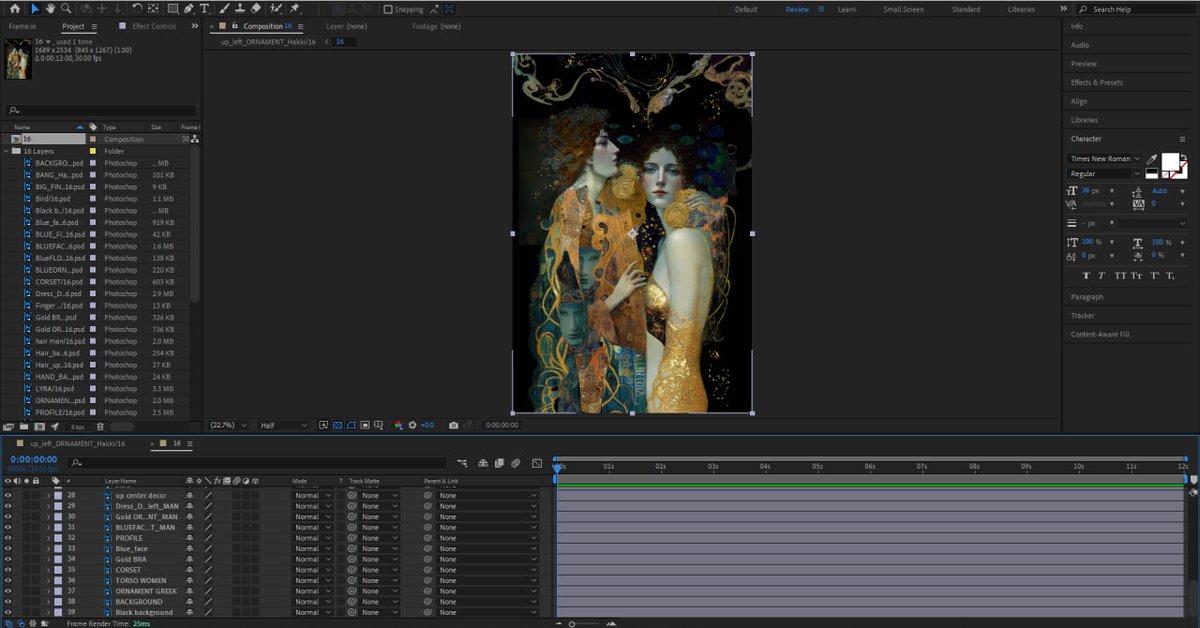Click the Home icon

click(x=15, y=9)
